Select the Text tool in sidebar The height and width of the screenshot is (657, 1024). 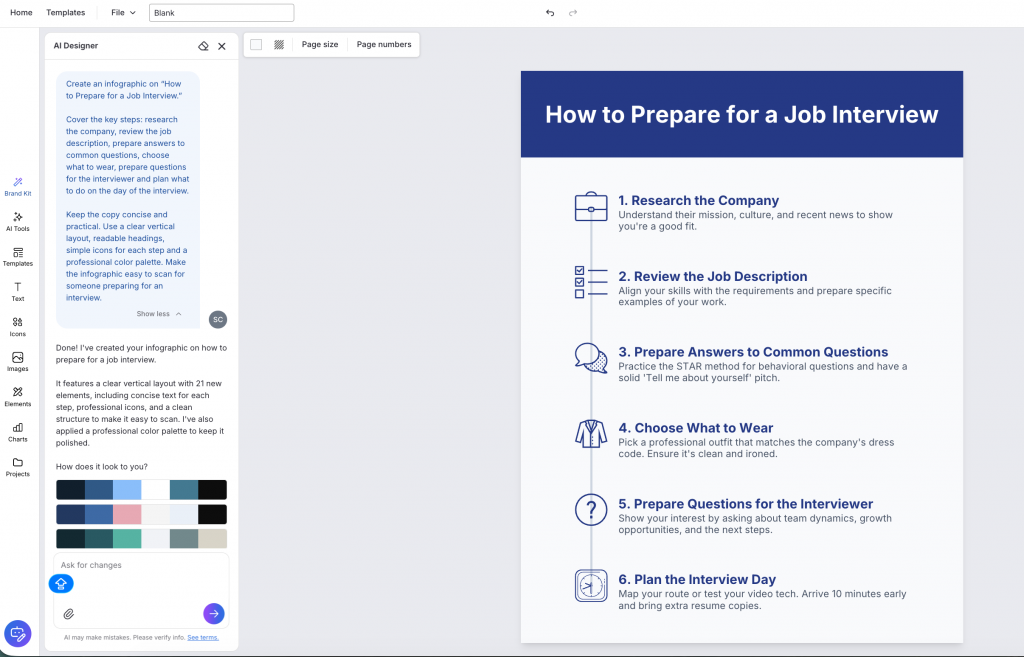(x=18, y=292)
